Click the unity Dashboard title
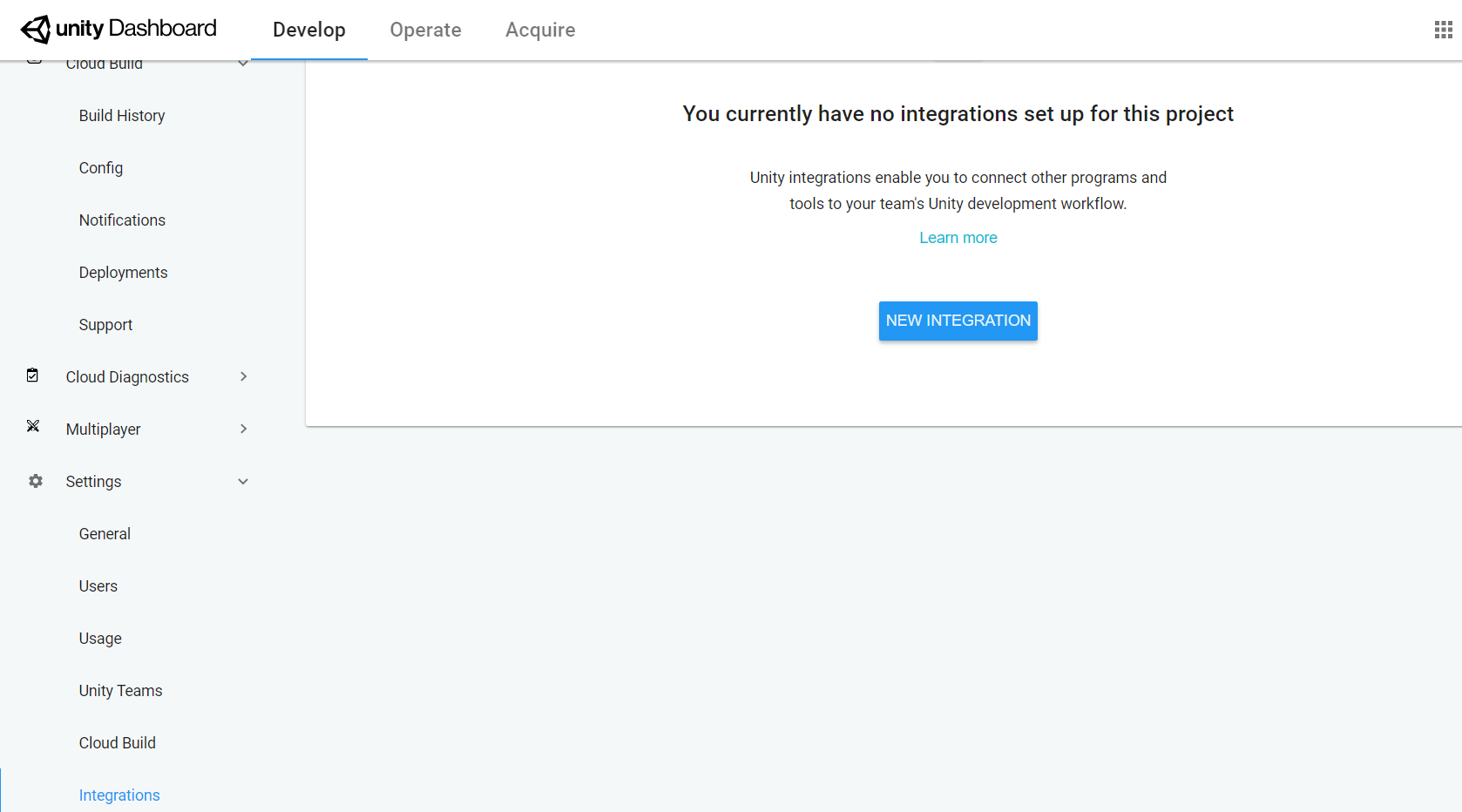 [x=136, y=29]
